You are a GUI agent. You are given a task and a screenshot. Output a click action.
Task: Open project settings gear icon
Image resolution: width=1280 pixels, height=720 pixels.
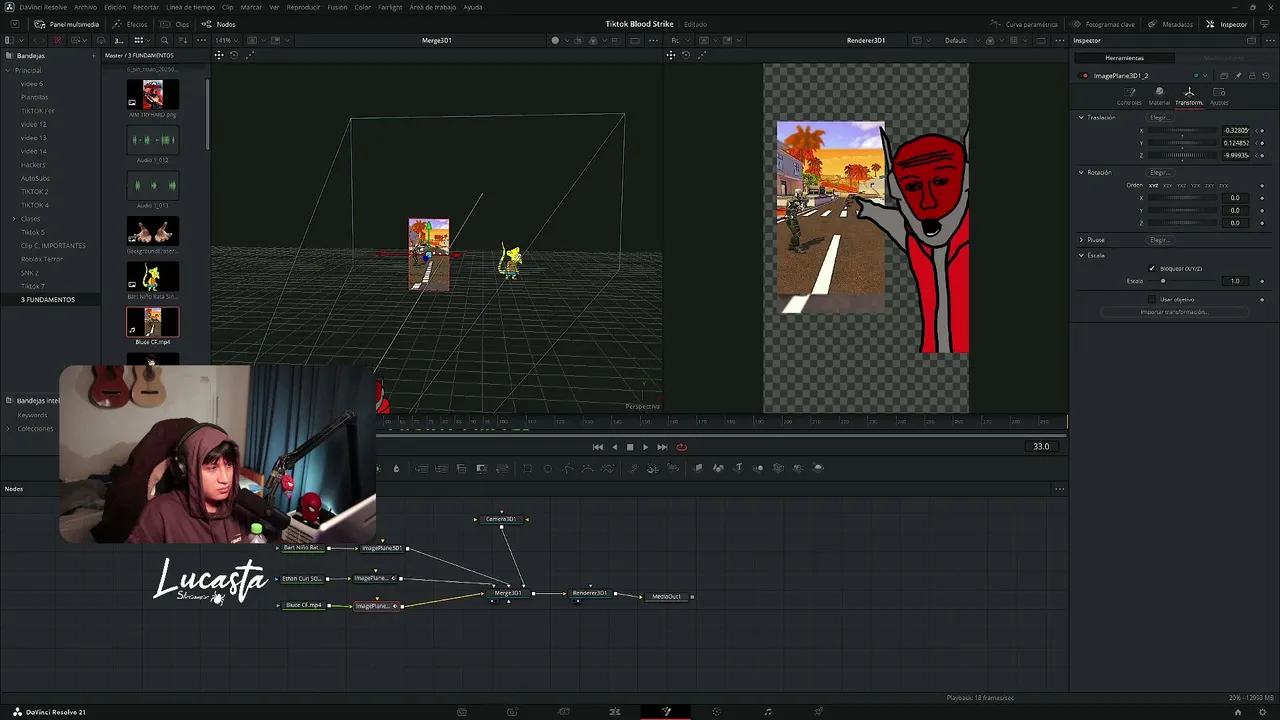pyautogui.click(x=1262, y=712)
